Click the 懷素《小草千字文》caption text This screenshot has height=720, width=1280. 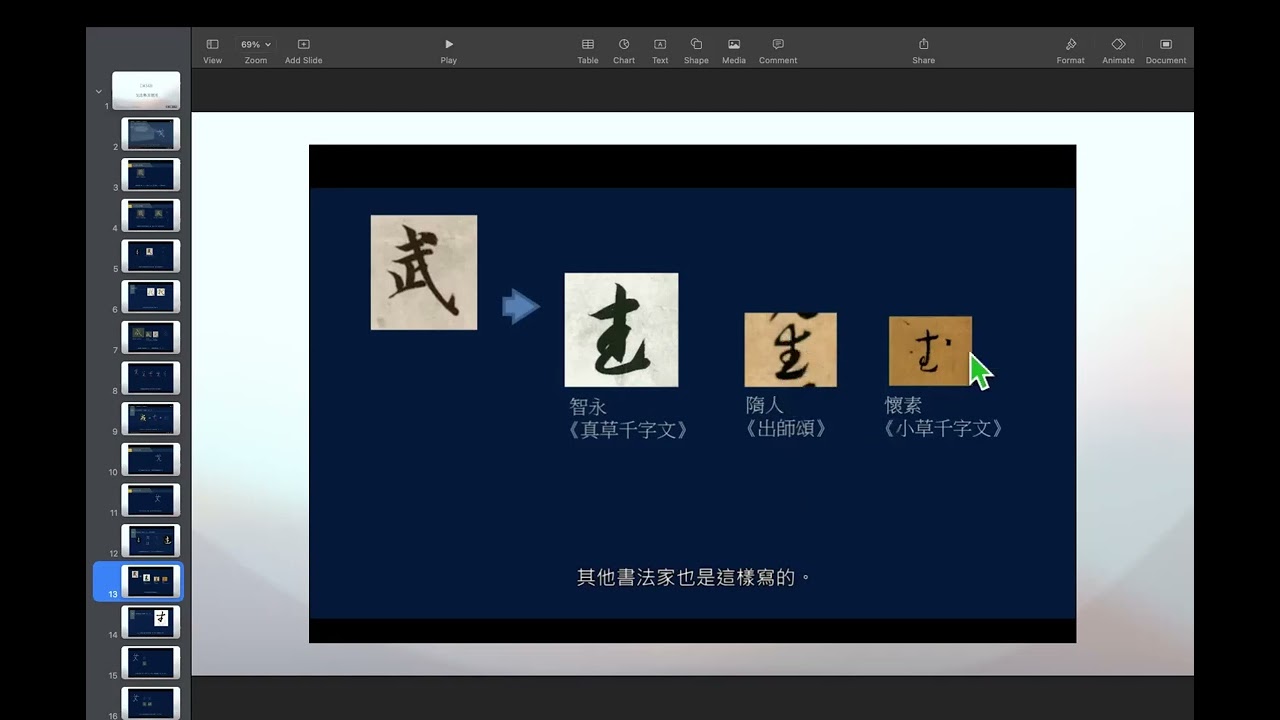[944, 417]
